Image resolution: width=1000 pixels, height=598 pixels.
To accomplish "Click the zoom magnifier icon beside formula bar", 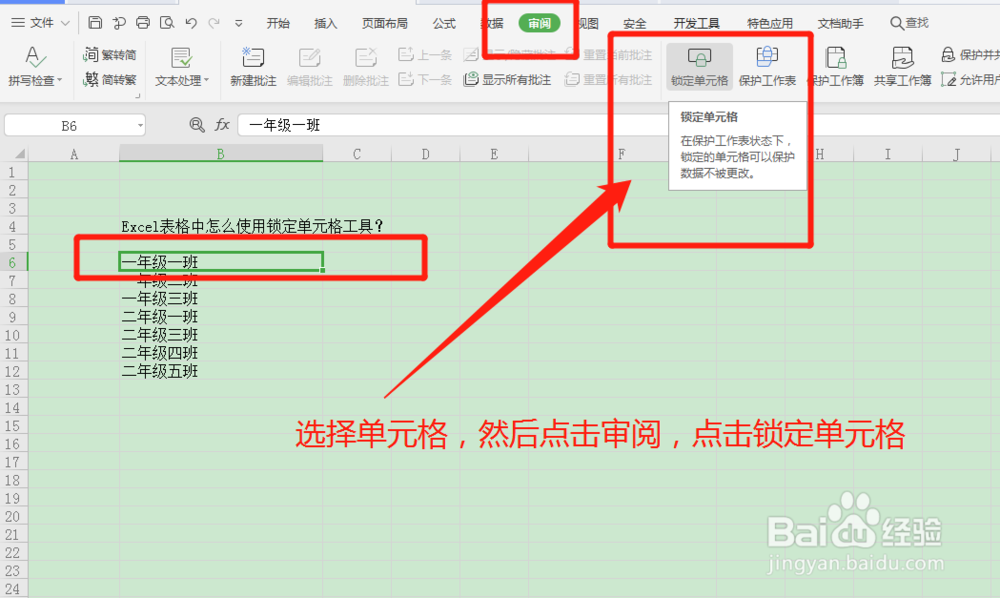I will 197,125.
